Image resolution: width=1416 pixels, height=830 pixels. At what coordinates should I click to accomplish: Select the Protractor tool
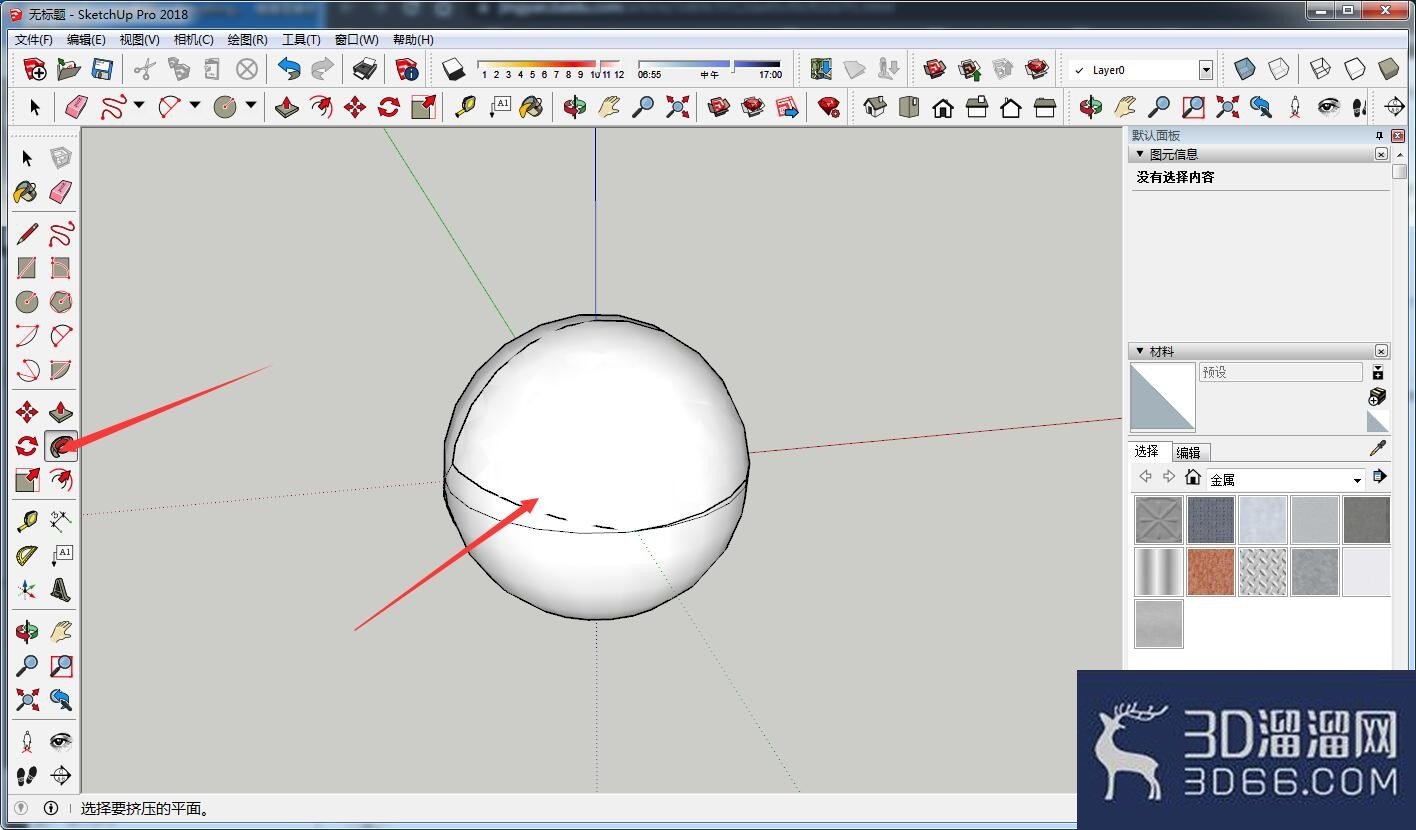pyautogui.click(x=27, y=555)
